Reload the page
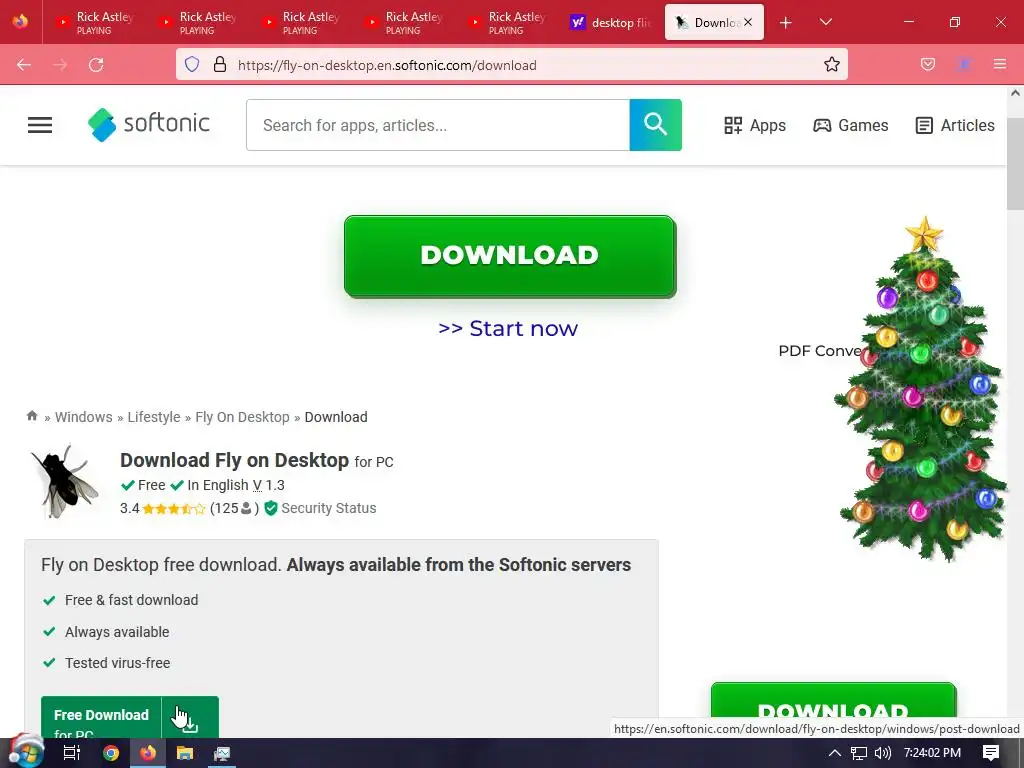 tap(96, 65)
